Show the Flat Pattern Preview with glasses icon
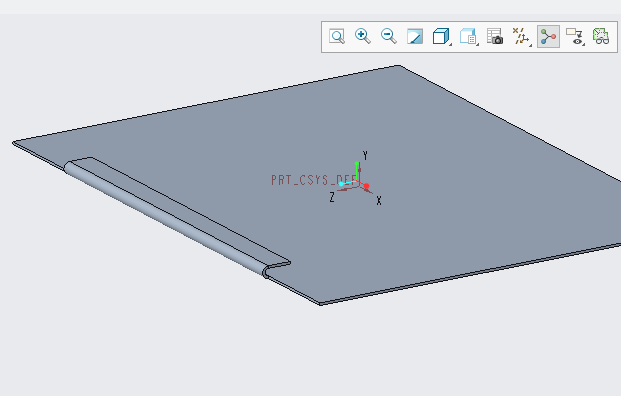Image resolution: width=621 pixels, height=396 pixels. coord(601,36)
